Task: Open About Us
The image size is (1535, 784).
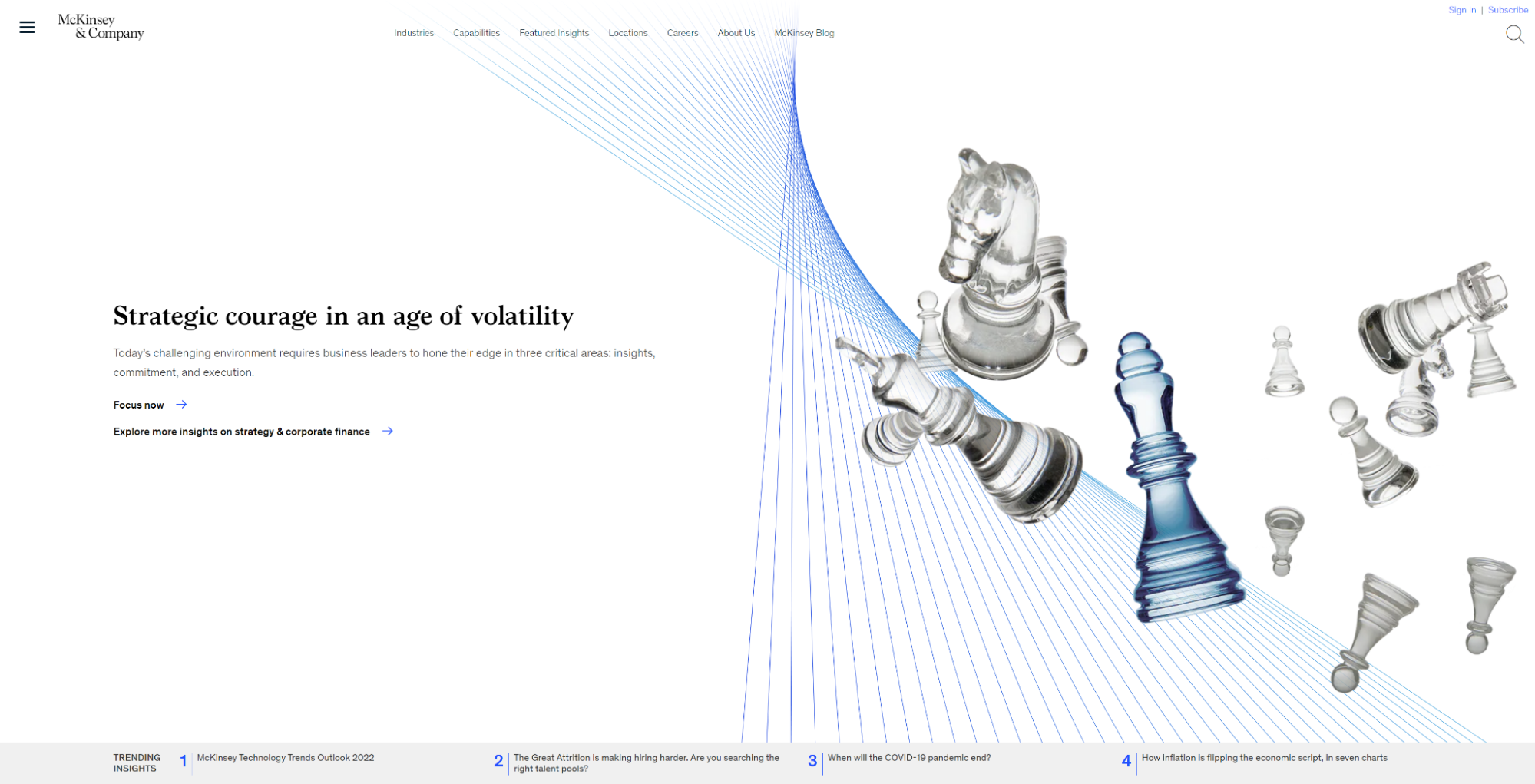Action: pos(736,33)
